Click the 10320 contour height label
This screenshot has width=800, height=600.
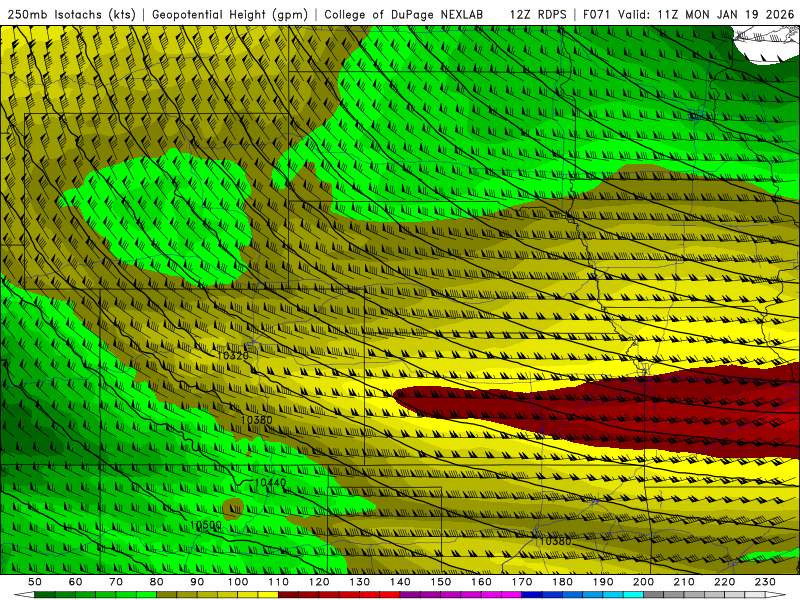coord(232,355)
